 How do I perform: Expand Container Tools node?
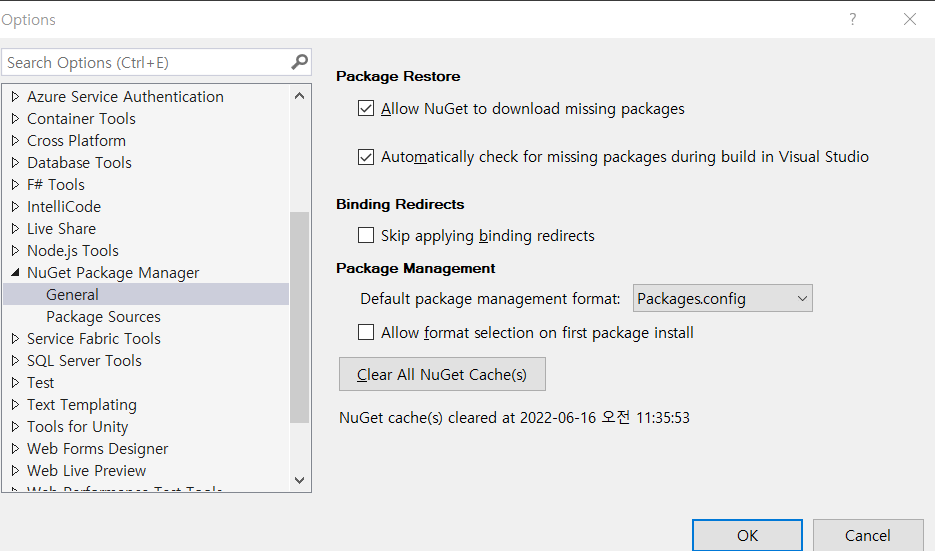click(16, 118)
